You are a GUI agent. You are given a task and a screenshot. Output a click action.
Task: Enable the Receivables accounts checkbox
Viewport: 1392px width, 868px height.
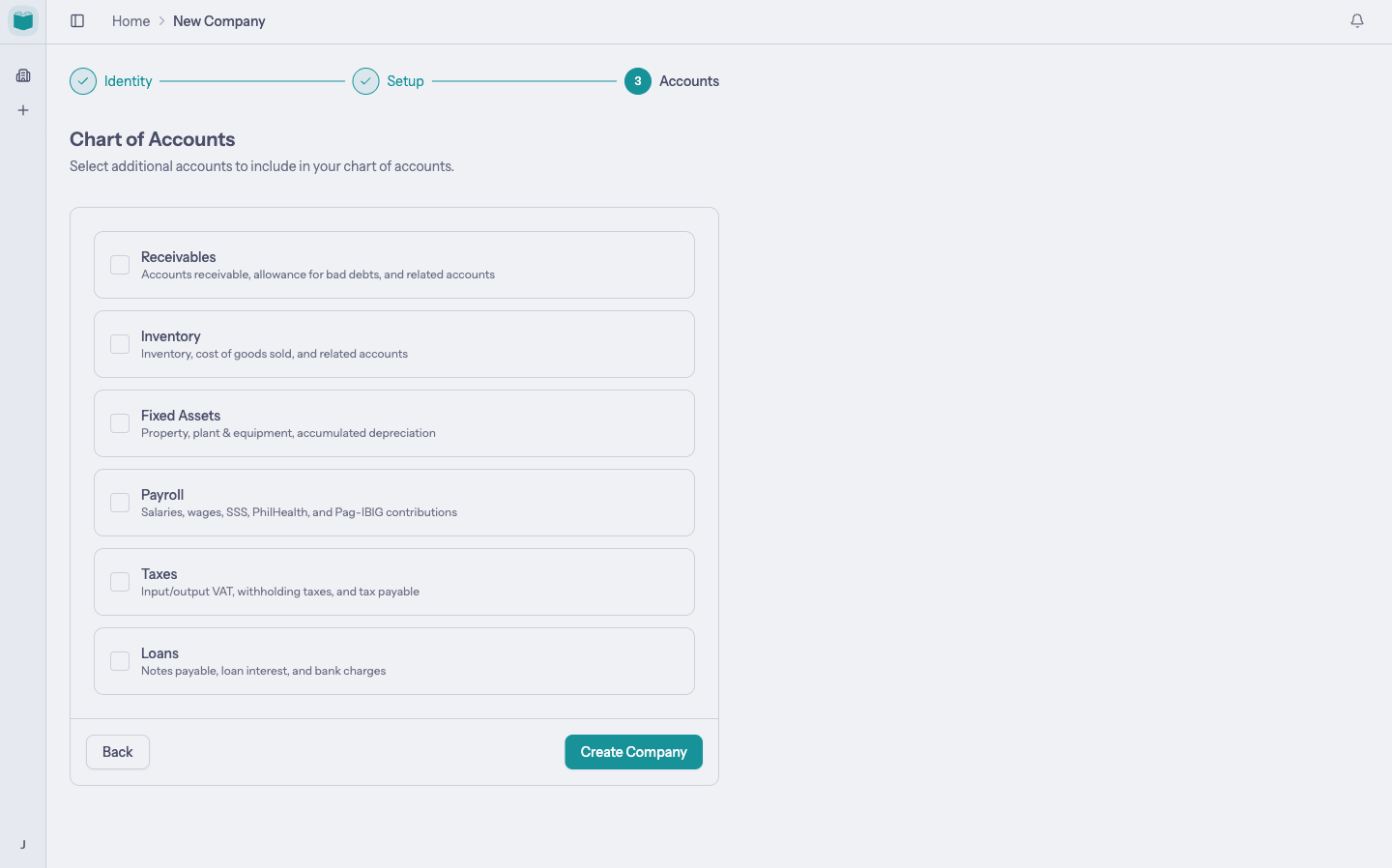coord(119,264)
